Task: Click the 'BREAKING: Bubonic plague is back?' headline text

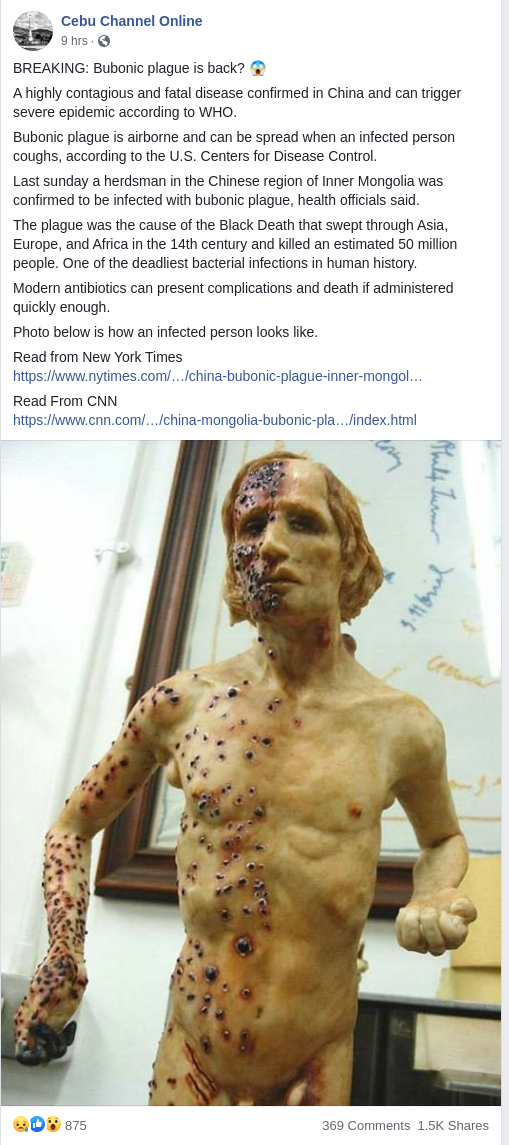Action: click(129, 69)
